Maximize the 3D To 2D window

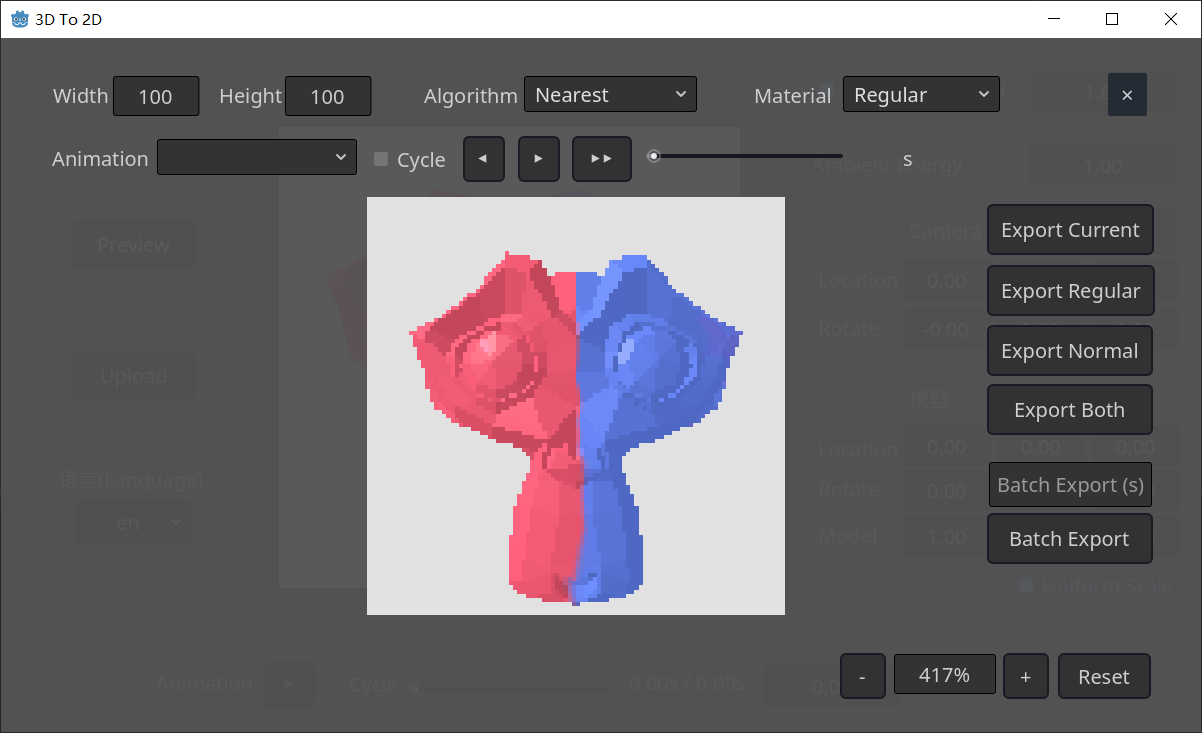pyautogui.click(x=1112, y=19)
